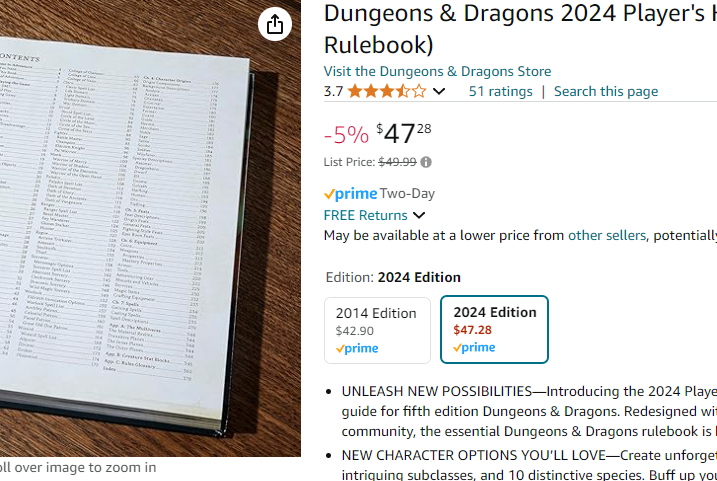The image size is (717, 481).
Task: Select the 2014 Edition option
Action: point(377,329)
